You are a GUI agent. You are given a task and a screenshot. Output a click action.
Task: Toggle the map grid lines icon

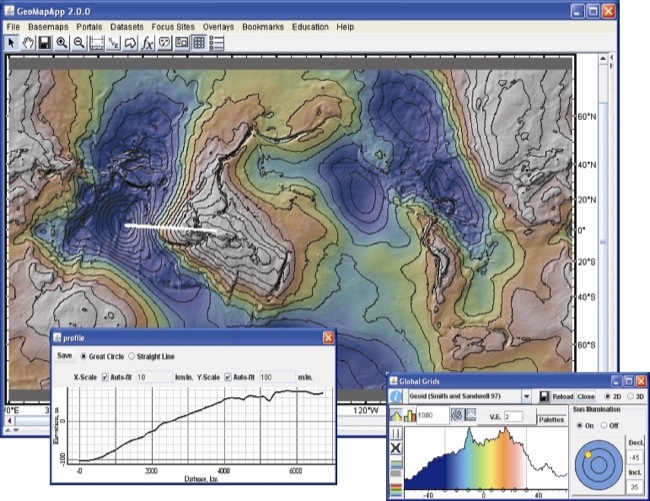tap(199, 43)
